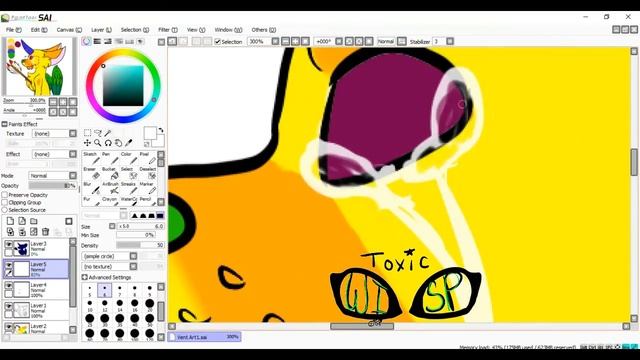
Task: Open the brush texture (no texture) dropdown
Action: 133,266
